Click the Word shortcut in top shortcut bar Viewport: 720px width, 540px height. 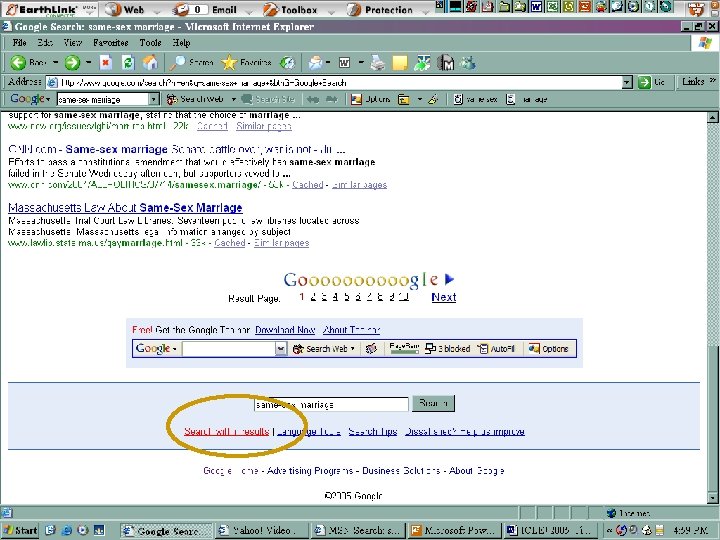tap(536, 6)
